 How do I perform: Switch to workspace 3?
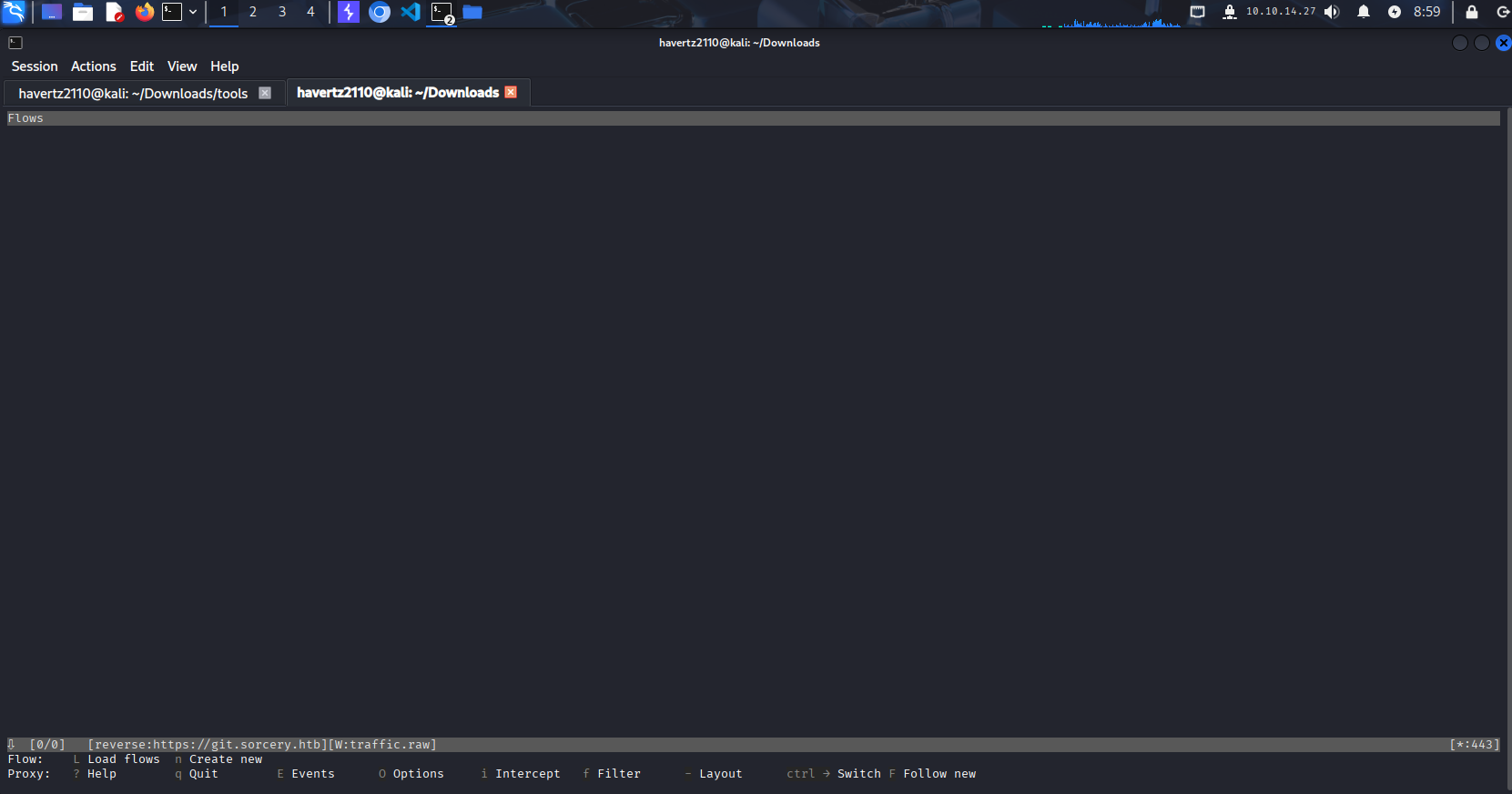(x=282, y=12)
